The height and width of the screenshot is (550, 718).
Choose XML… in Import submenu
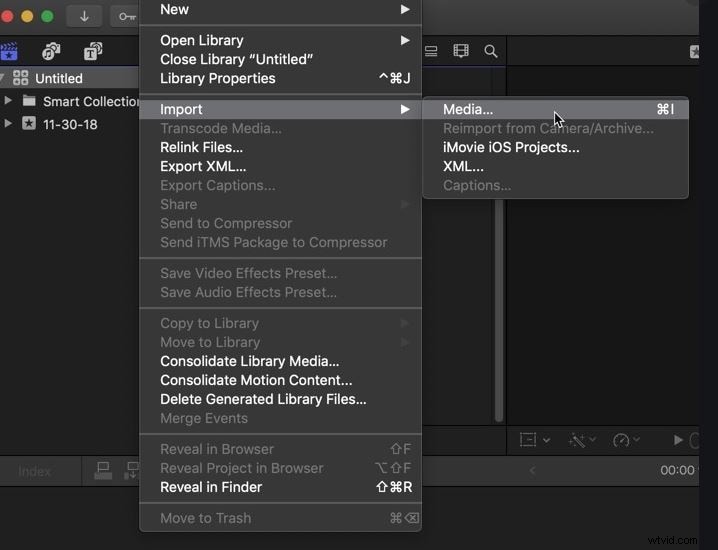pyautogui.click(x=555, y=166)
